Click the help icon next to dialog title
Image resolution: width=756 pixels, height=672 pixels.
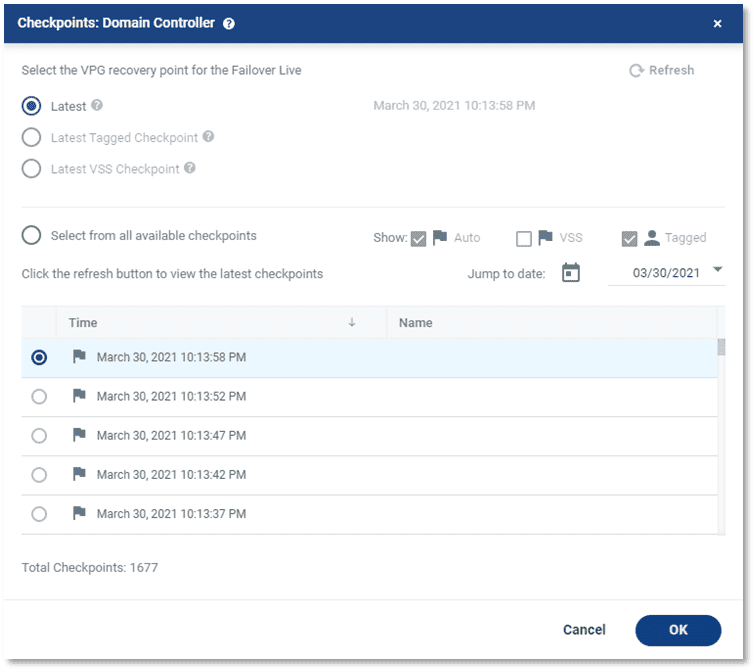pos(229,23)
